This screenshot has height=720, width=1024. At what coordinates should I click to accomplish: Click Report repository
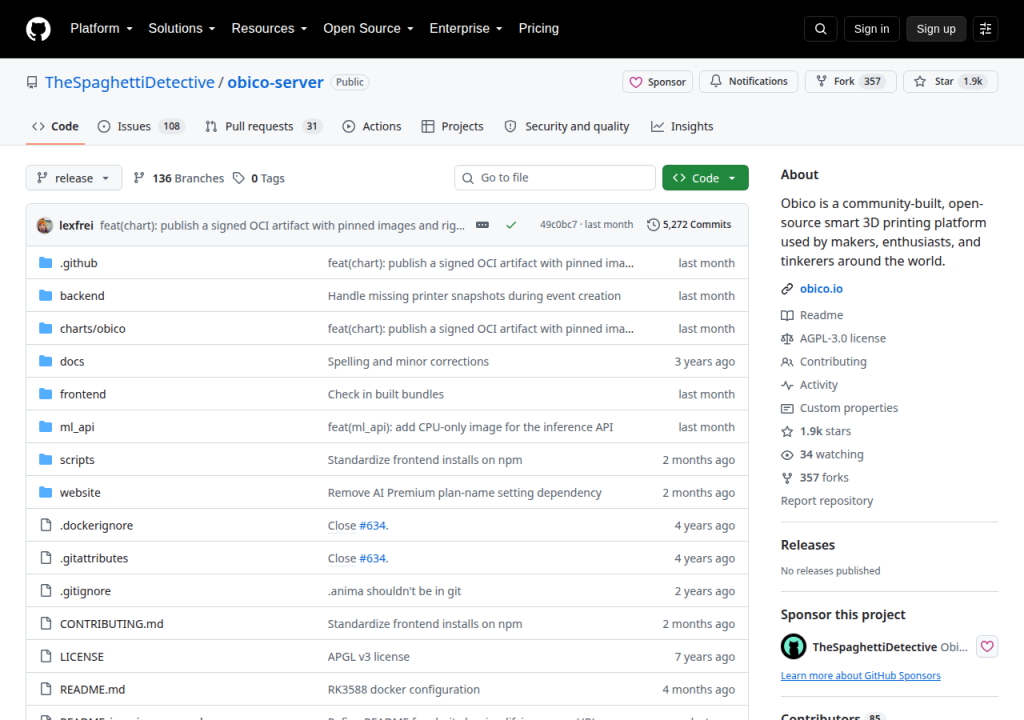tap(827, 500)
